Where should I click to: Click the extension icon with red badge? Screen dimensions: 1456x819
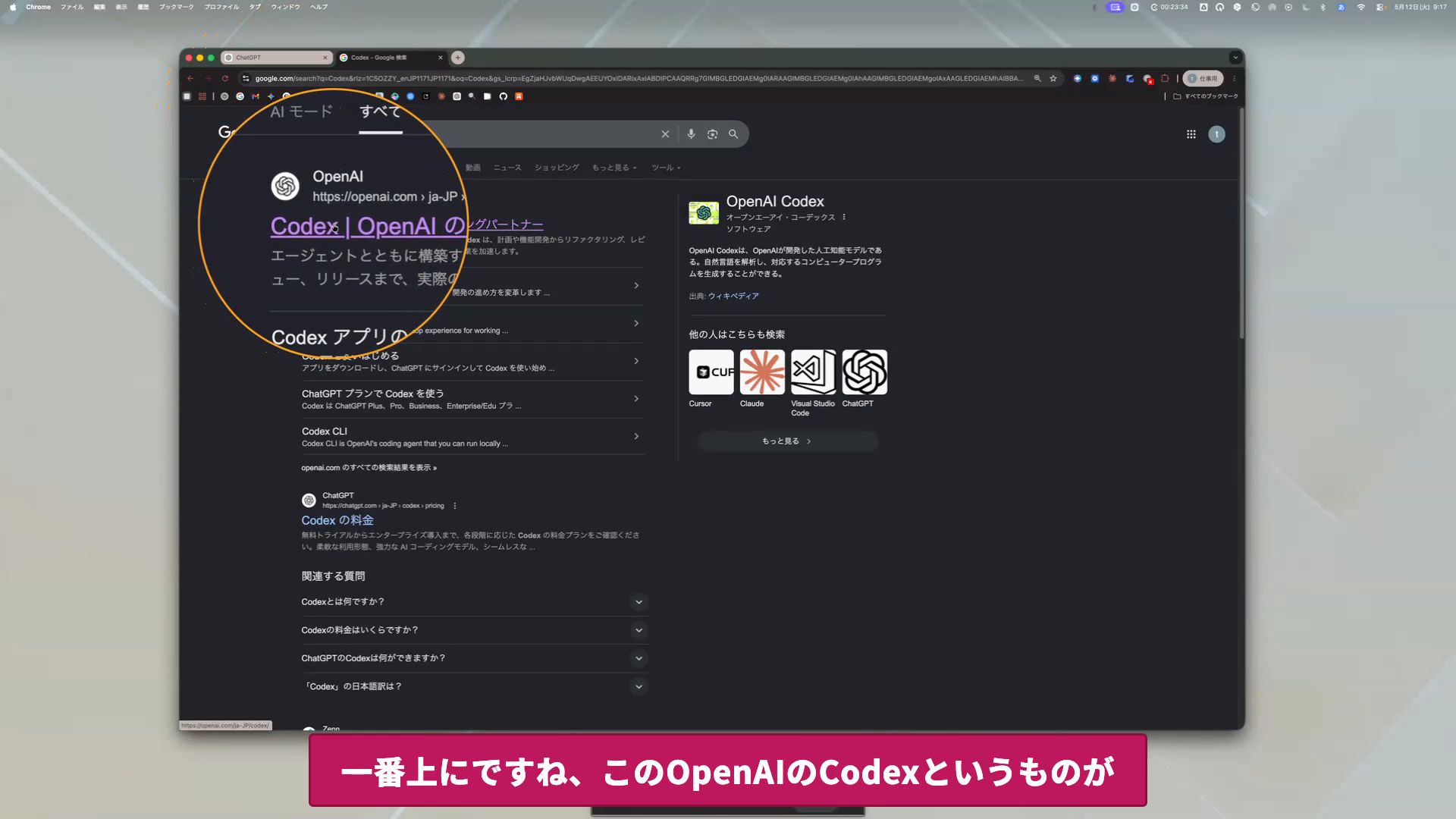[1148, 79]
